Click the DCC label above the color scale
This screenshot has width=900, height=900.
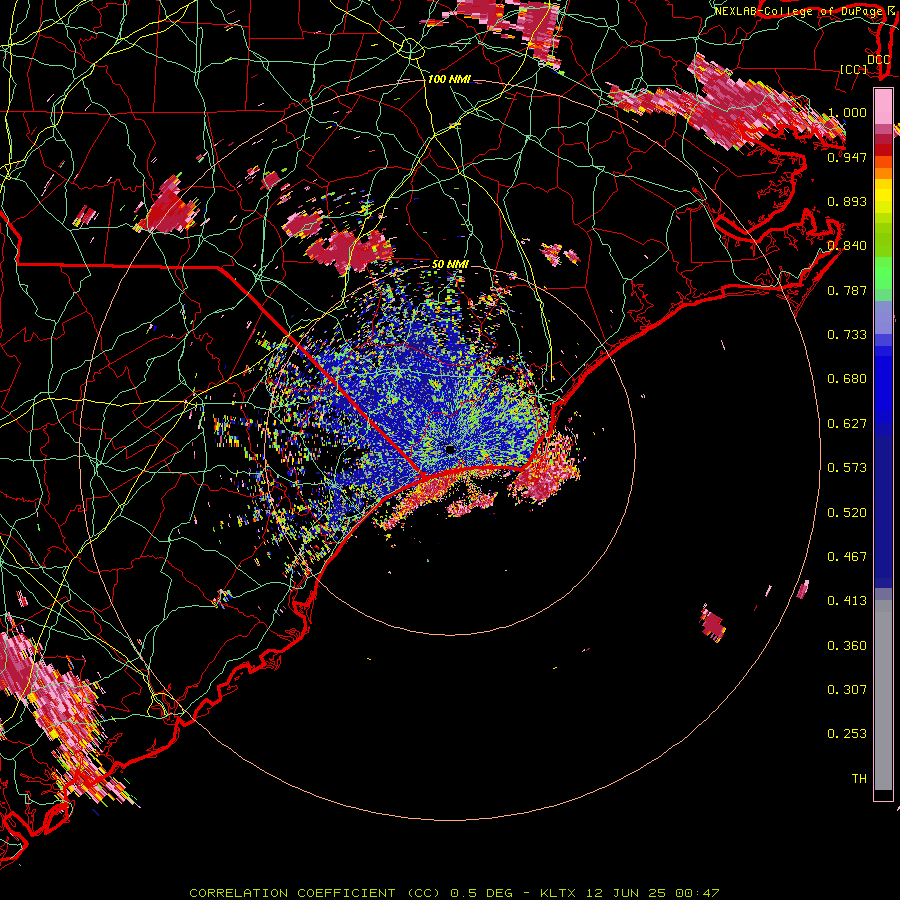878,60
